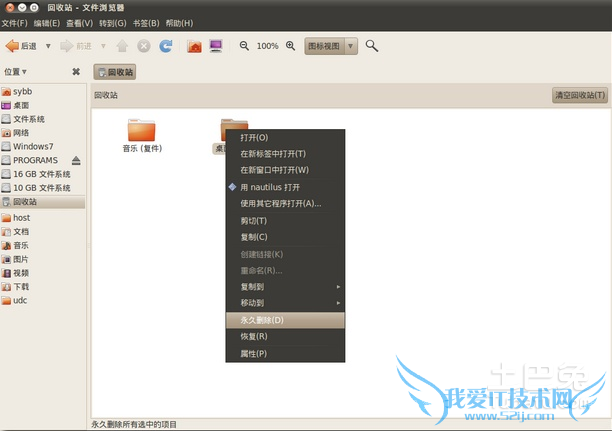Select 文件系统 in the sidebar
Viewport: 612px width, 431px height.
click(x=43, y=119)
